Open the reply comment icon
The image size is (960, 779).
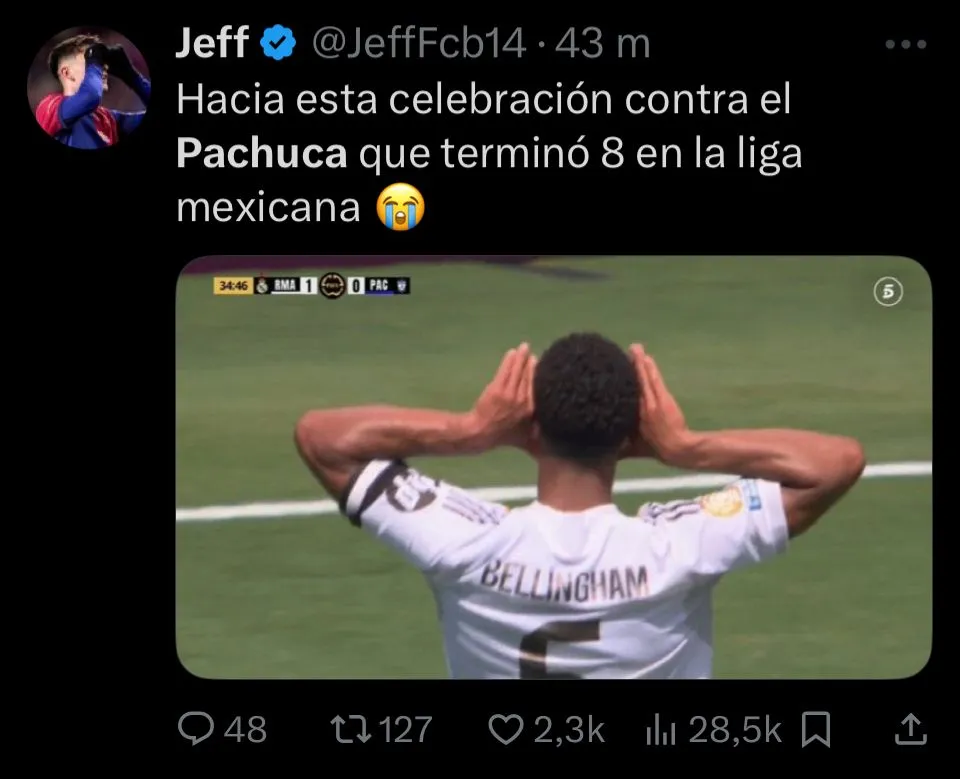(x=196, y=729)
